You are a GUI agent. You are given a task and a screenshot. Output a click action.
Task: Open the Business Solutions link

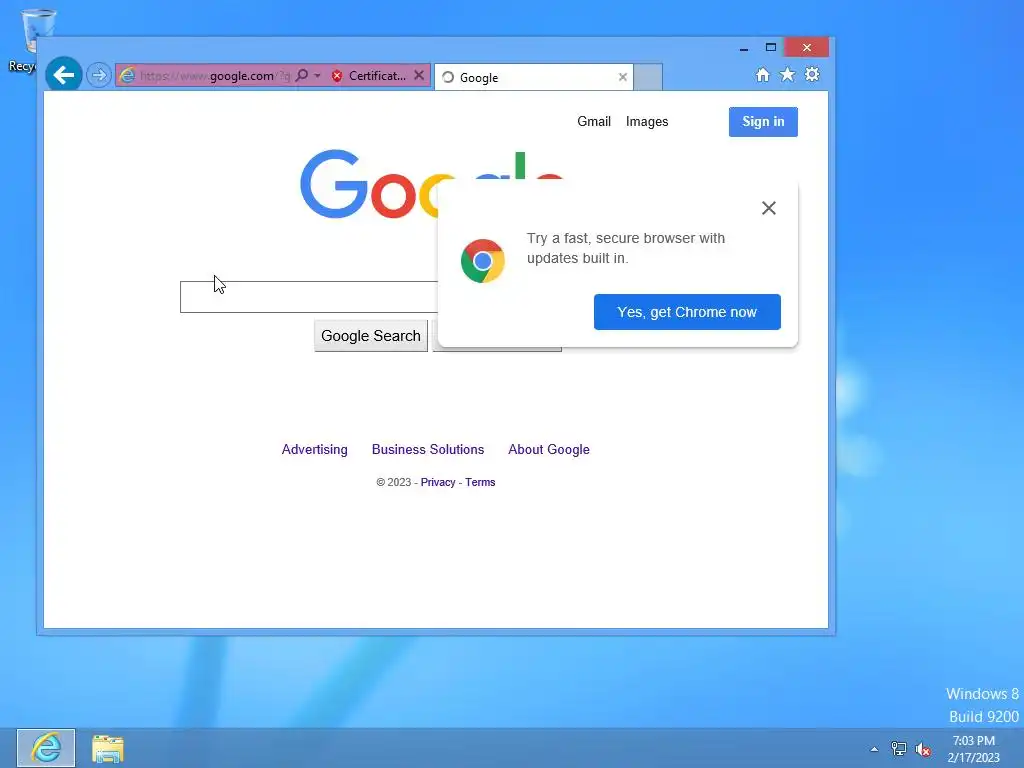428,449
